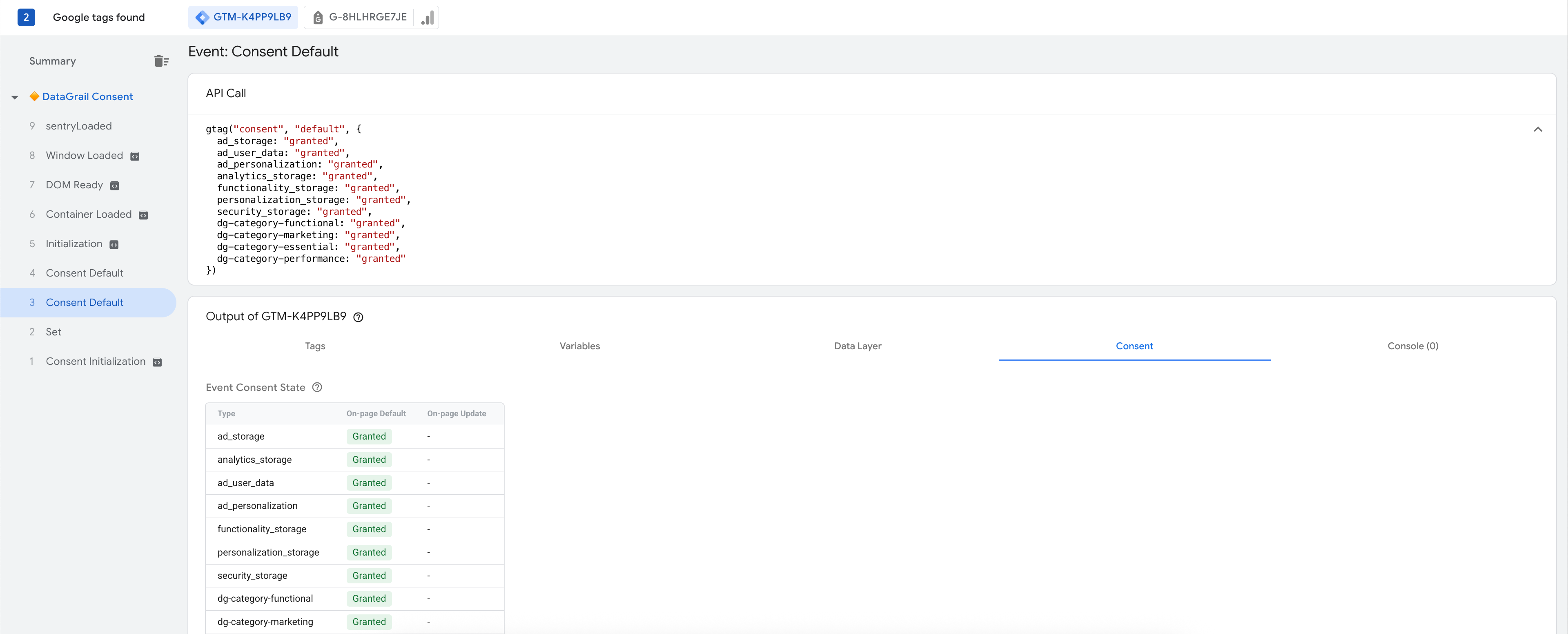The image size is (1568, 634).
Task: Click the ad_user_data row label
Action: tap(245, 483)
